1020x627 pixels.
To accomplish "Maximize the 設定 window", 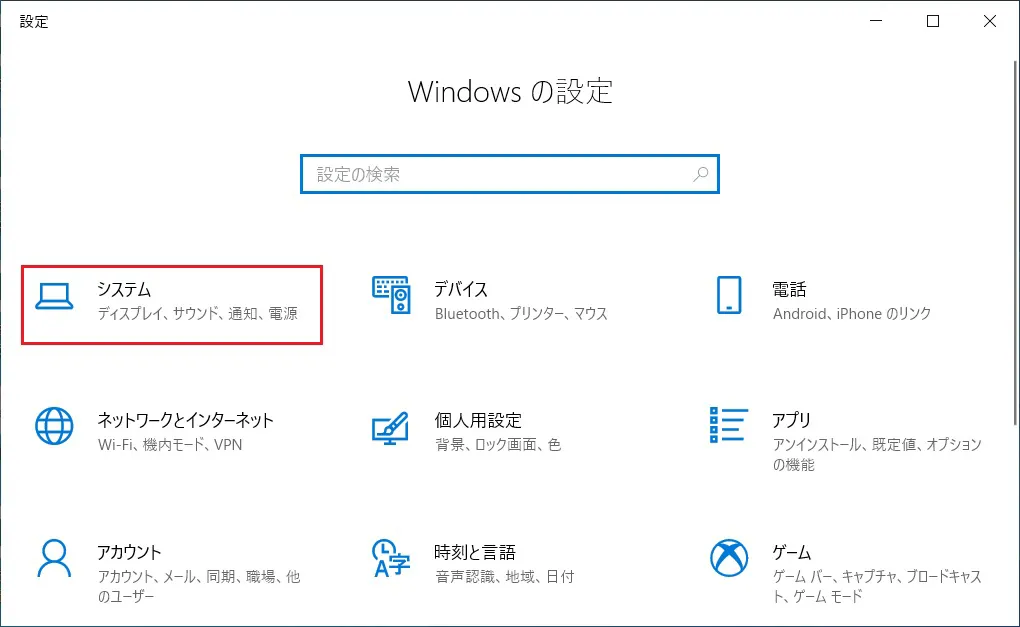I will 933,21.
